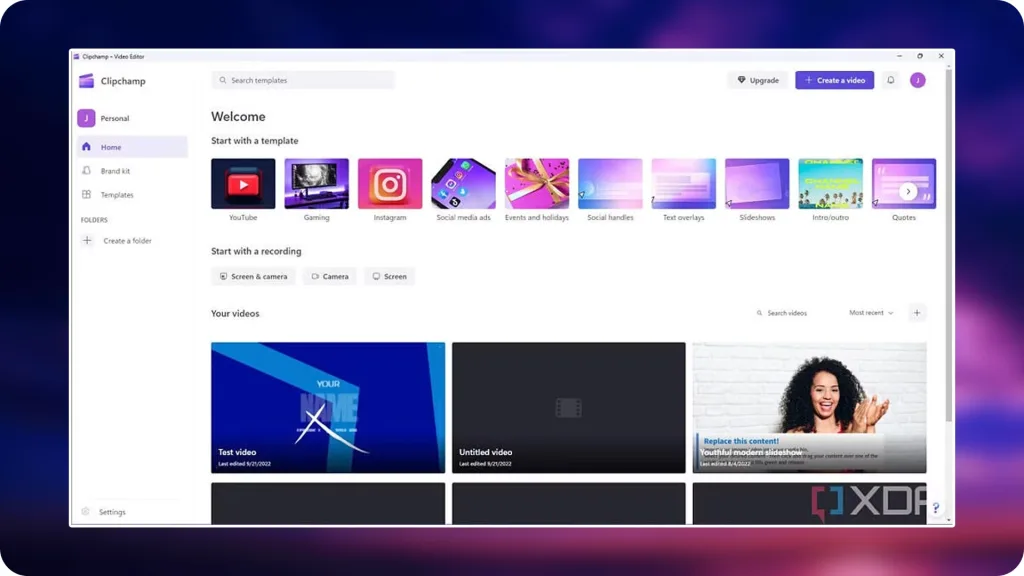Screen dimensions: 1024x576
Task: Start a Screen & camera recording
Action: coord(253,276)
